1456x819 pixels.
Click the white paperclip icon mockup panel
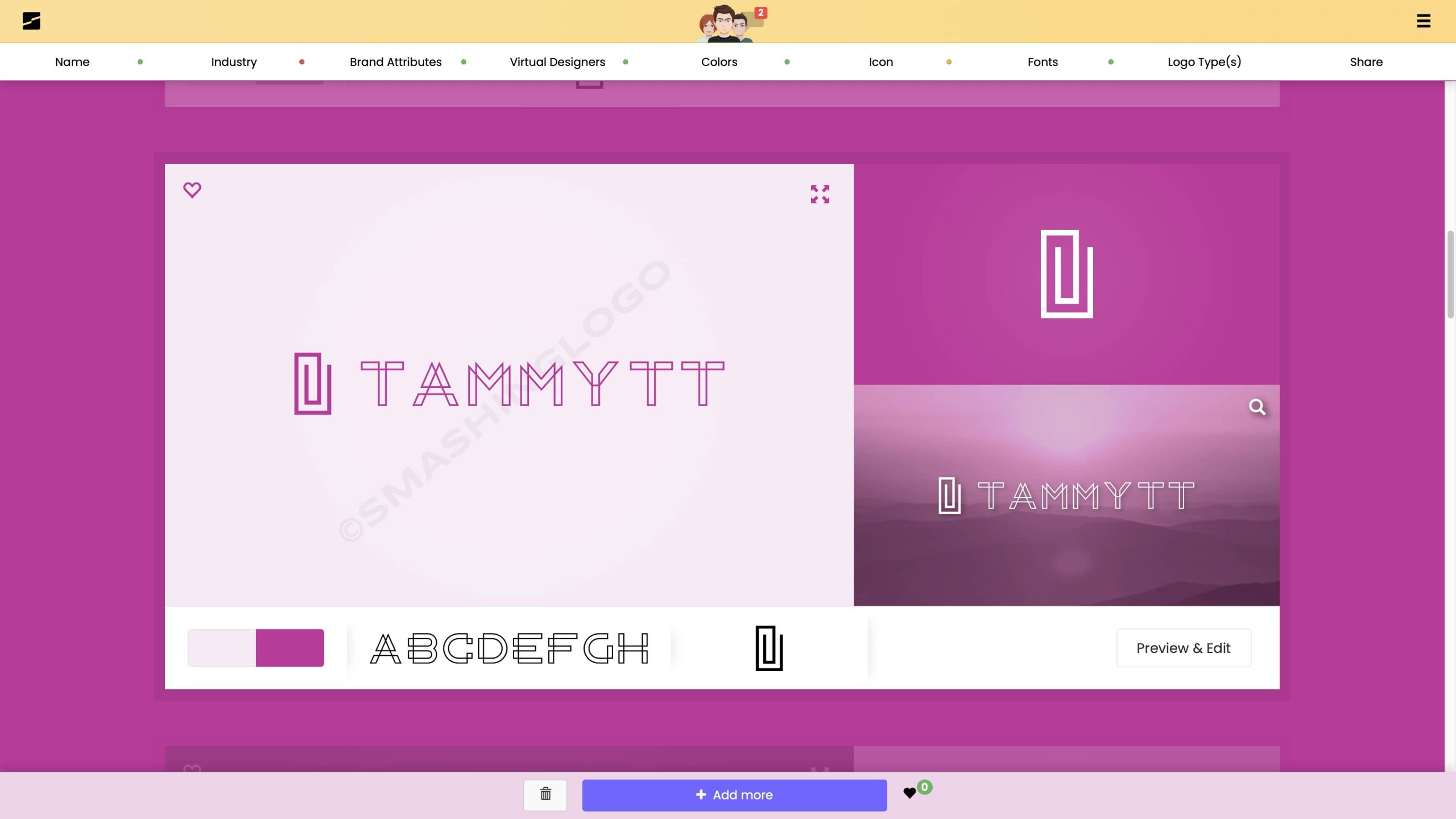(1066, 274)
